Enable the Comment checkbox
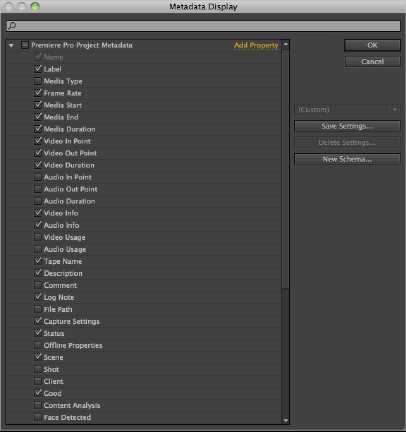This screenshot has height=432, width=406. [38, 285]
